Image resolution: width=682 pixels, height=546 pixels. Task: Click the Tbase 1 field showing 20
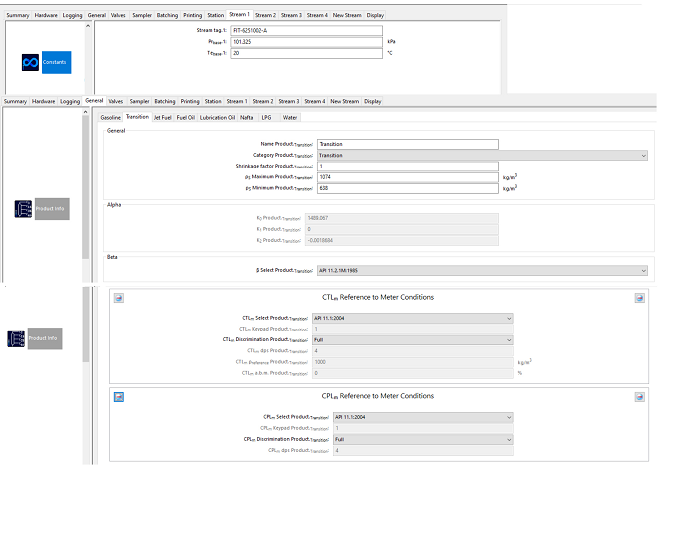point(307,53)
